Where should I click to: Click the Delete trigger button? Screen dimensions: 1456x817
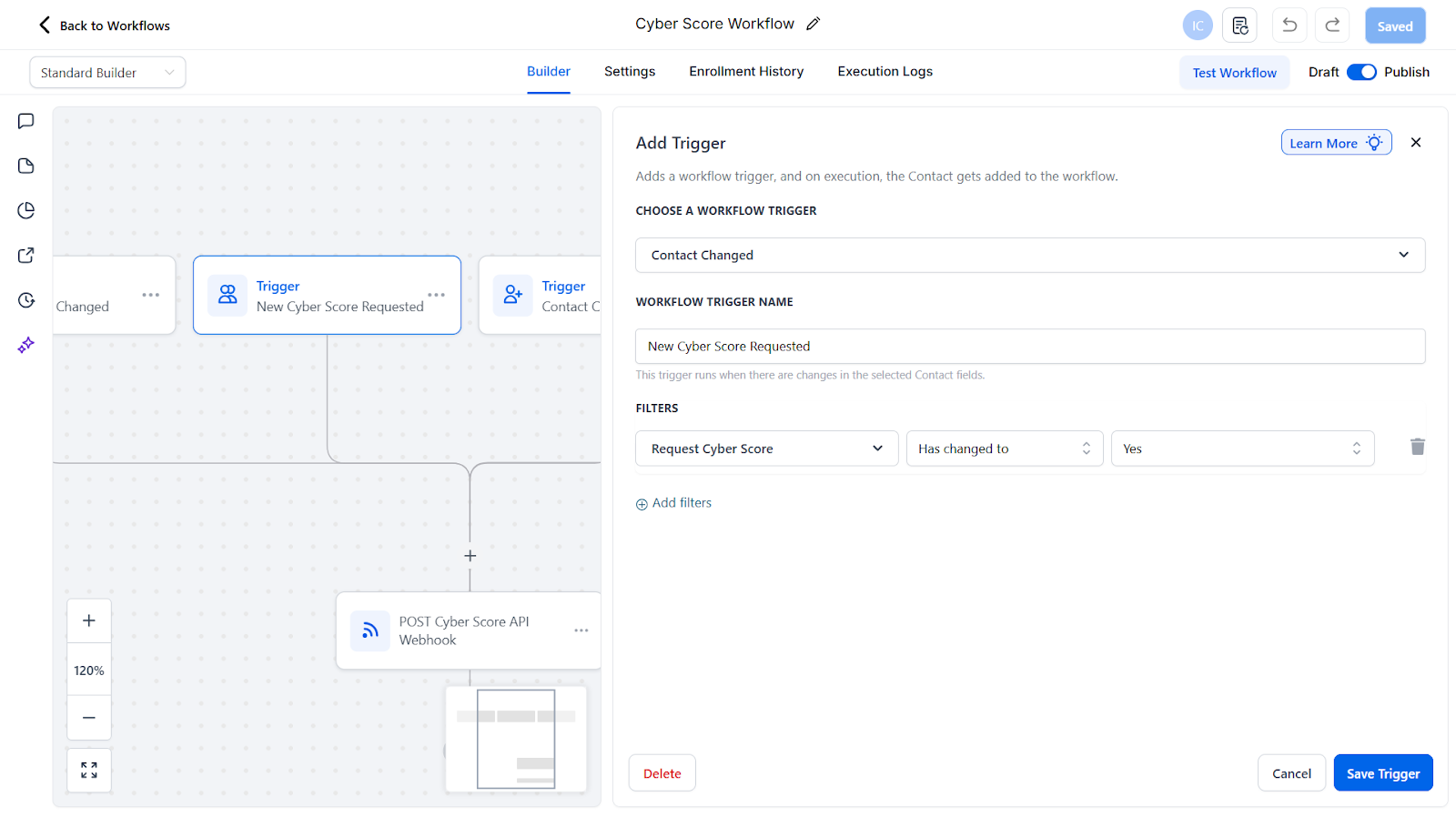click(x=662, y=773)
